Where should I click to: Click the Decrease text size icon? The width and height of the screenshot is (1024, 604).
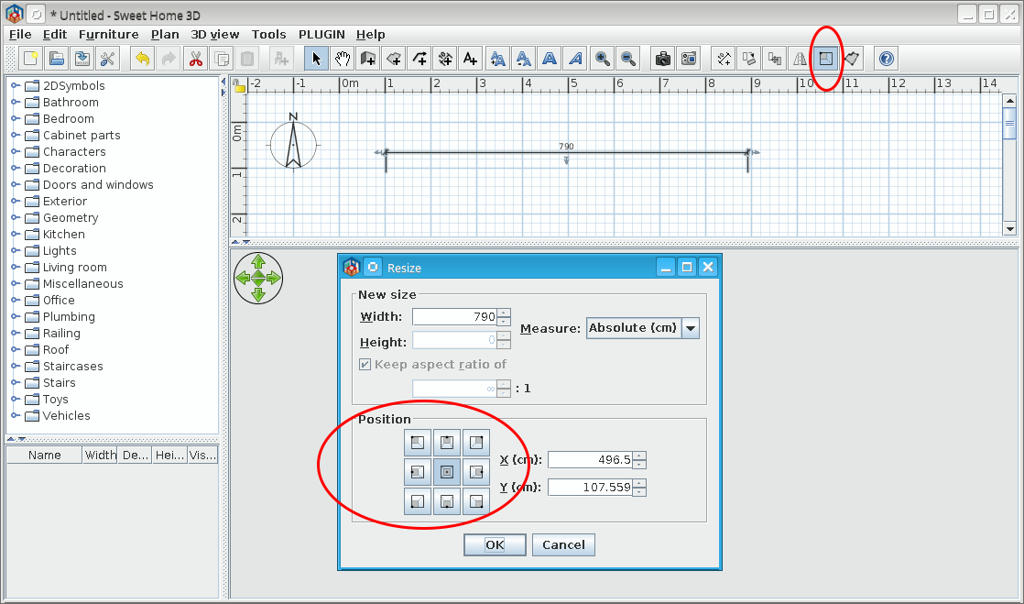(x=524, y=59)
